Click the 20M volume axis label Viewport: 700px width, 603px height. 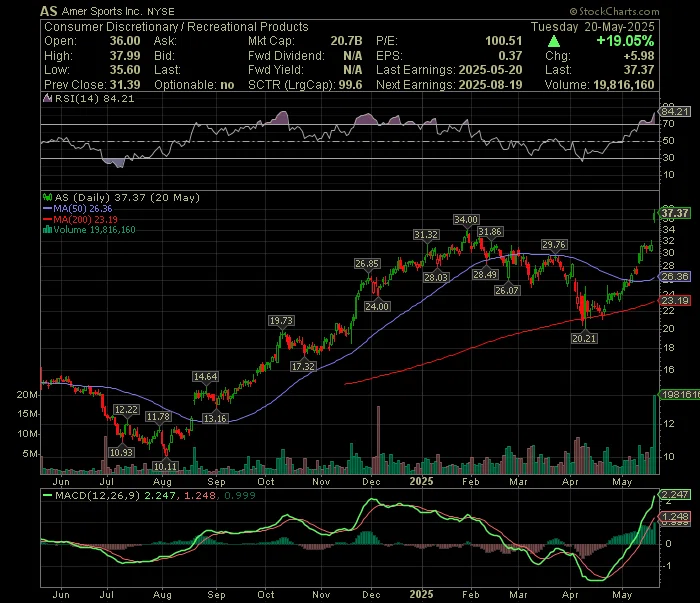click(x=27, y=395)
